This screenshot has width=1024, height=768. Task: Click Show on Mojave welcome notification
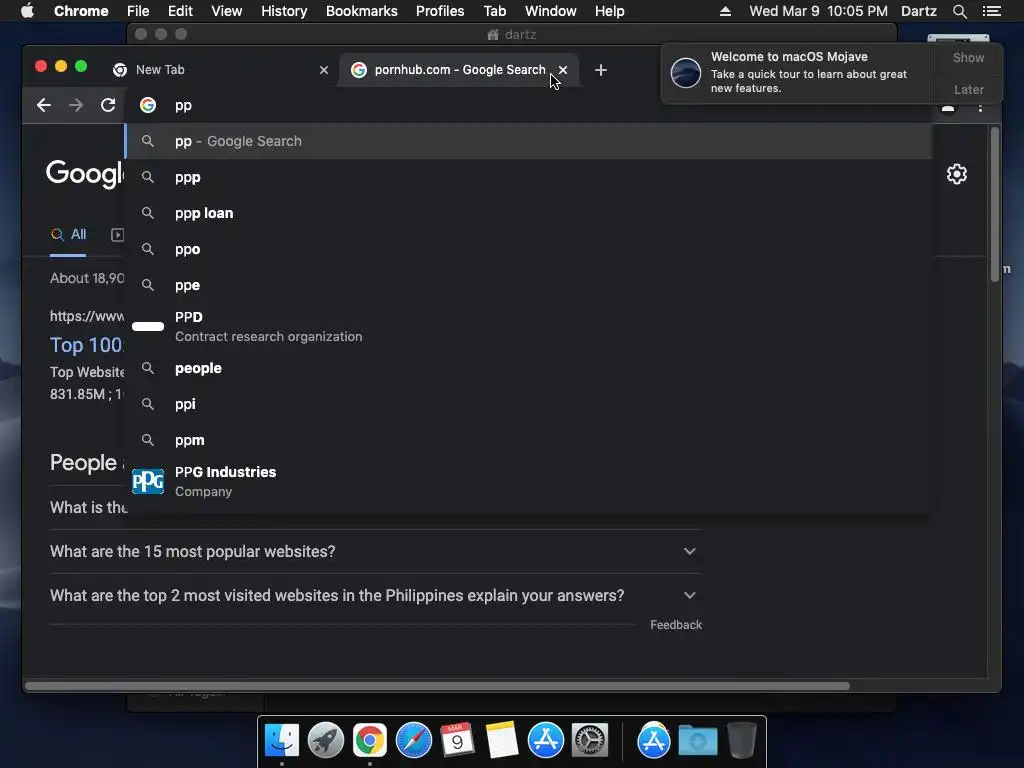coord(968,57)
